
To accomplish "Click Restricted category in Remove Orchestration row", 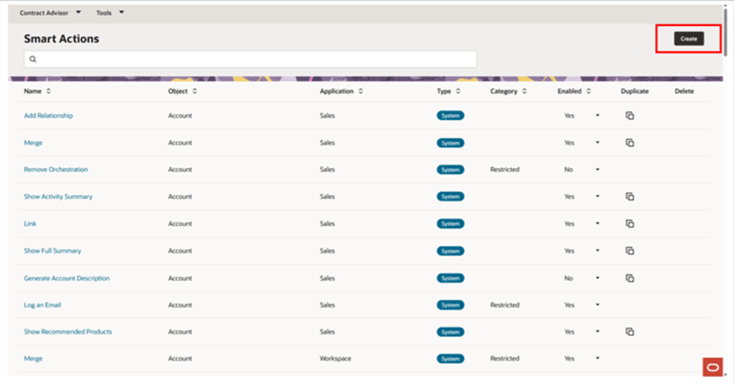I will [x=505, y=170].
